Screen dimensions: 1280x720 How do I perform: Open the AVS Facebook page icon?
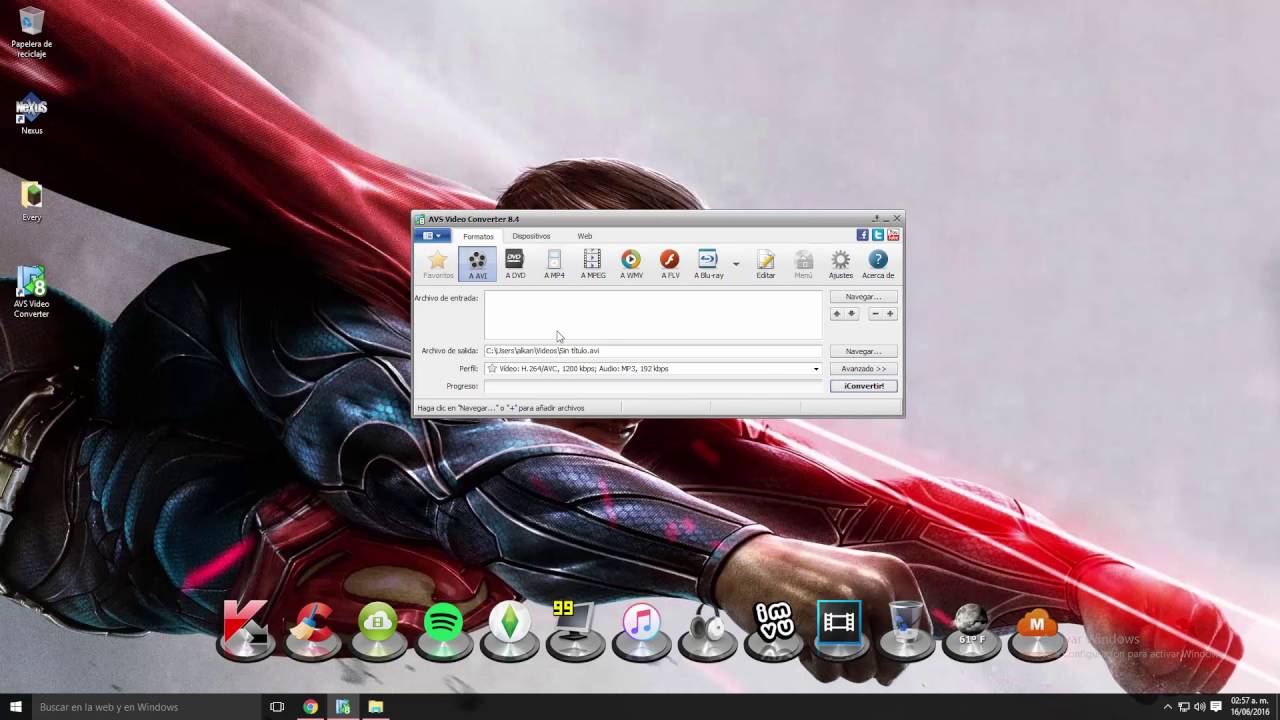[863, 235]
